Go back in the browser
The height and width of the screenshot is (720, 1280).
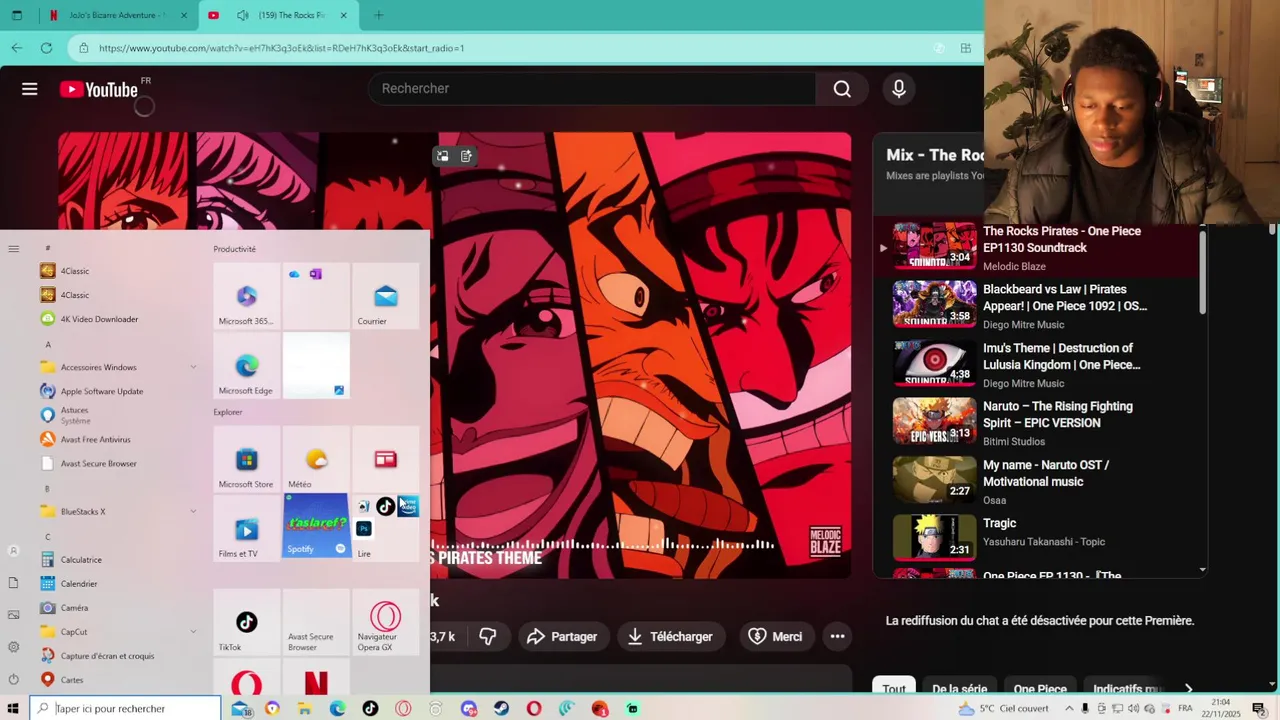17,48
